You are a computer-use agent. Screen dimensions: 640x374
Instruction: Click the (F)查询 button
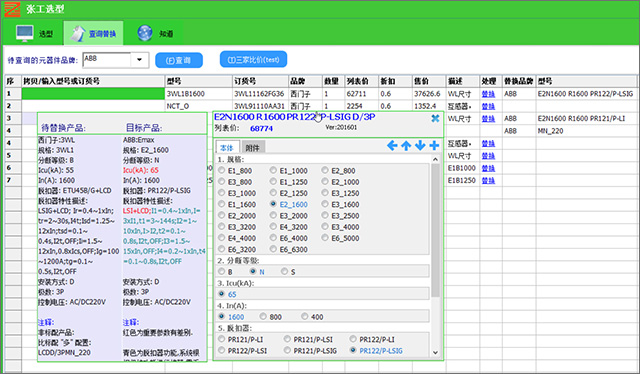click(179, 60)
